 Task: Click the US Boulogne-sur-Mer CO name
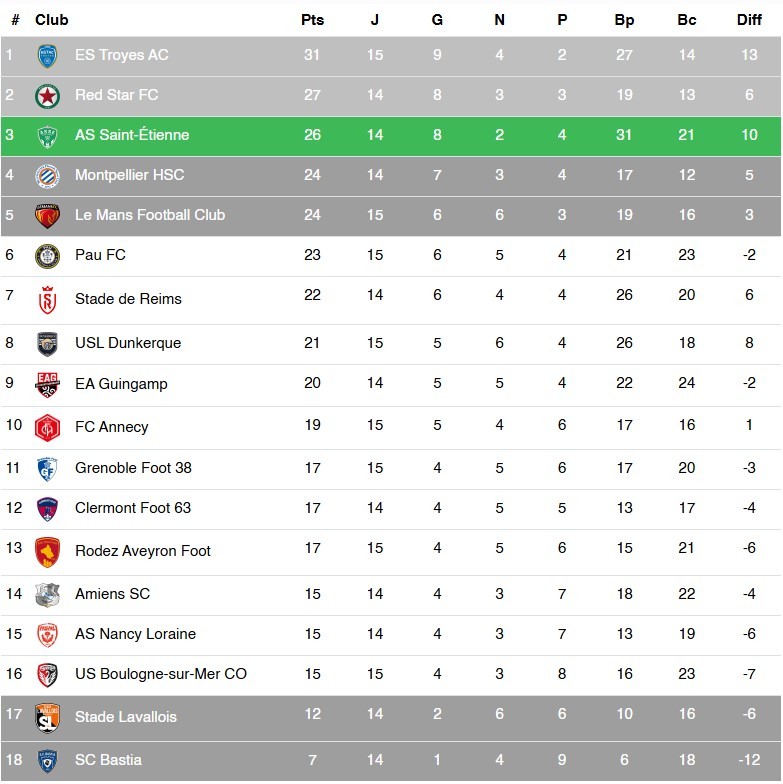(161, 674)
